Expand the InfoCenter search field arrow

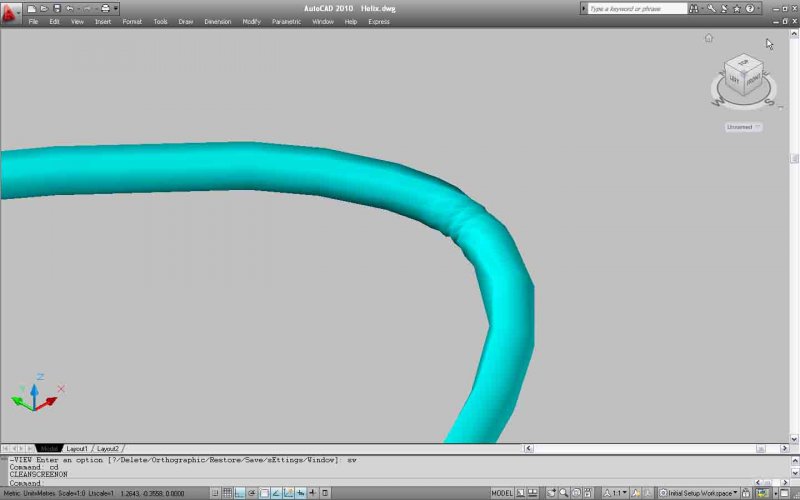click(x=584, y=9)
